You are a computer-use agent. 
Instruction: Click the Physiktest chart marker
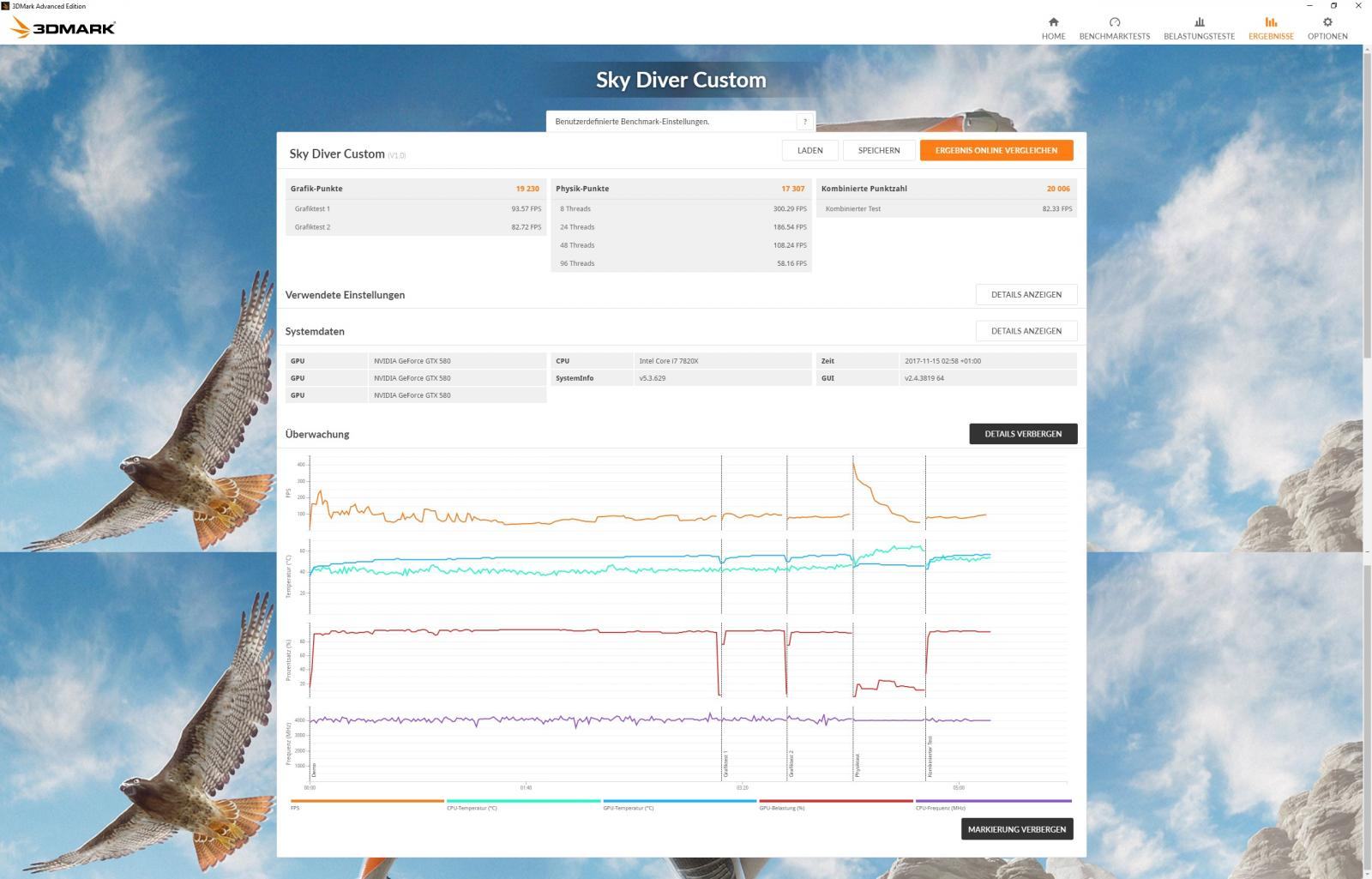(857, 766)
